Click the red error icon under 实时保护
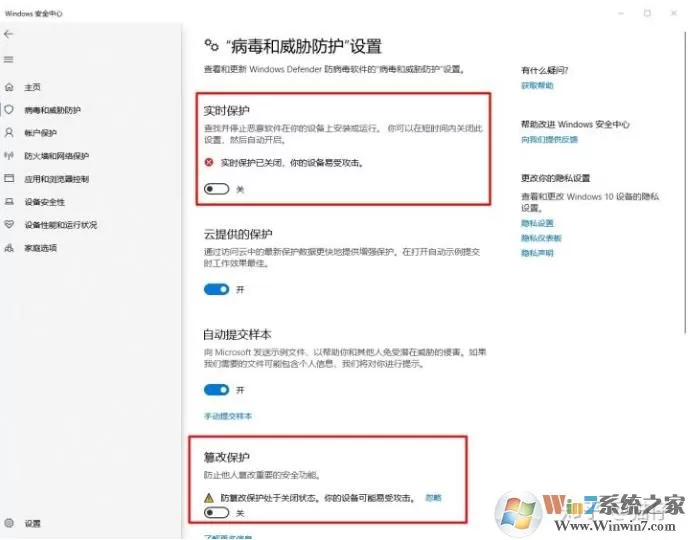692x540 pixels. click(x=209, y=162)
